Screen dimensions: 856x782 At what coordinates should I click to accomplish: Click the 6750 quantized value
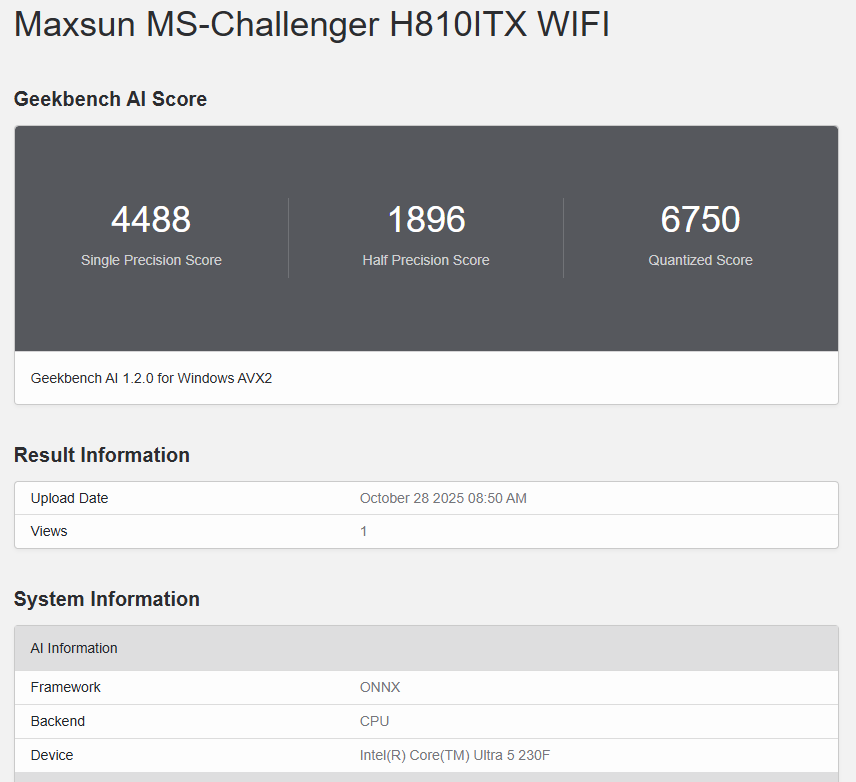pos(700,220)
